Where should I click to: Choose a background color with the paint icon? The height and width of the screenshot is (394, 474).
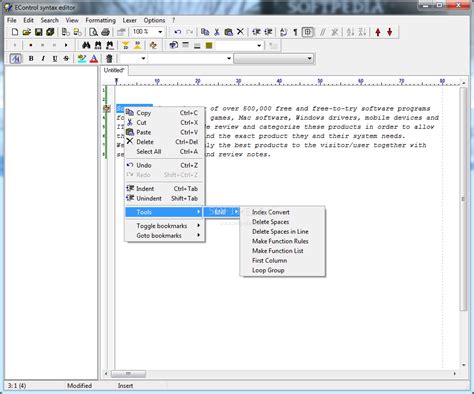82,59
